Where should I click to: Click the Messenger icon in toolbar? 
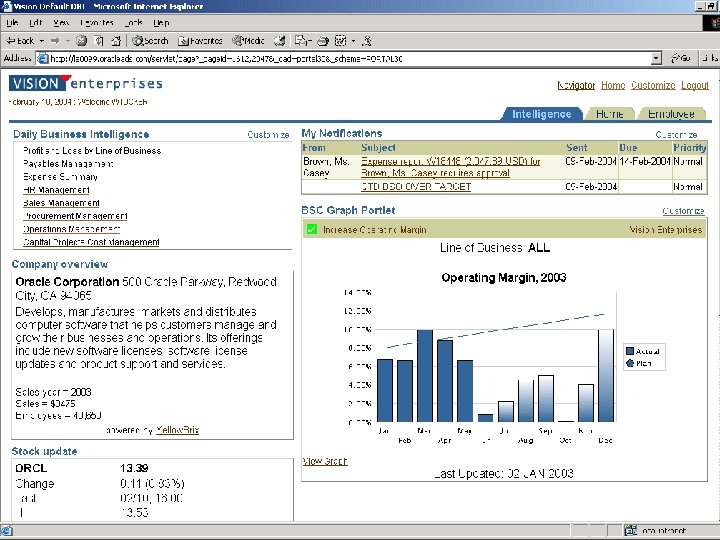(366, 41)
